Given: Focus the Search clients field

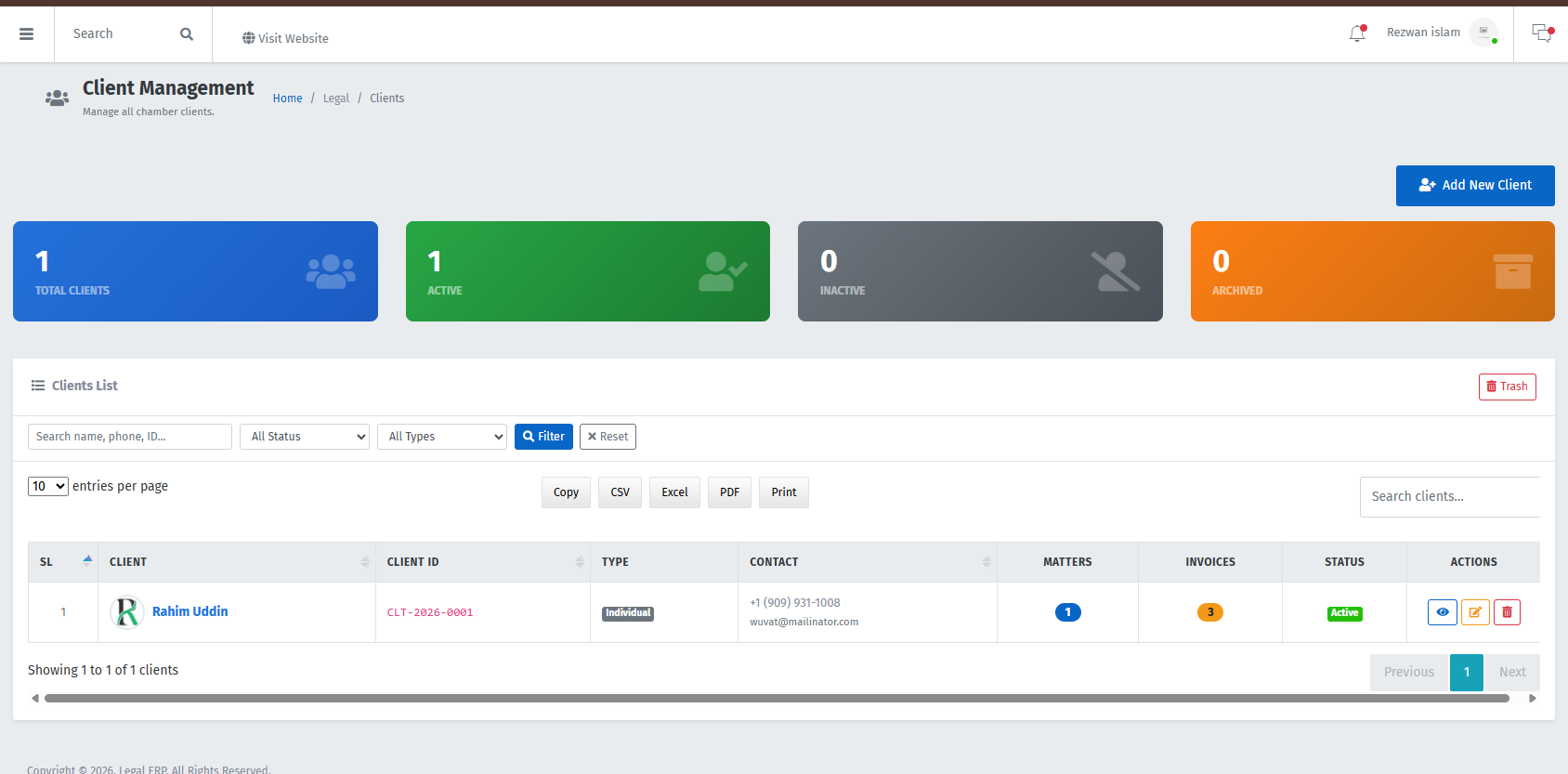Looking at the screenshot, I should point(1450,497).
